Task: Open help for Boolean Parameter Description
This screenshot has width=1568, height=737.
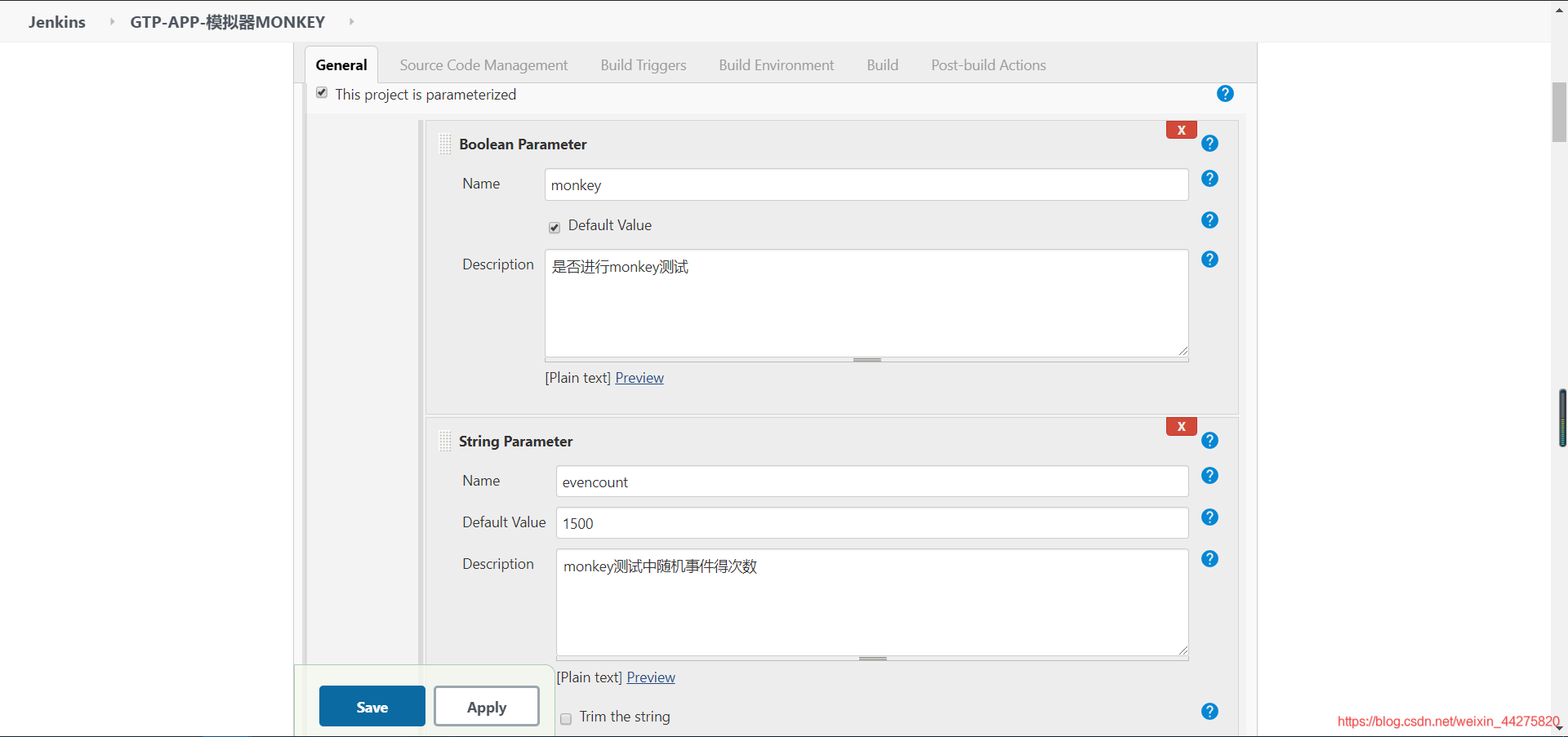Action: pos(1209,260)
